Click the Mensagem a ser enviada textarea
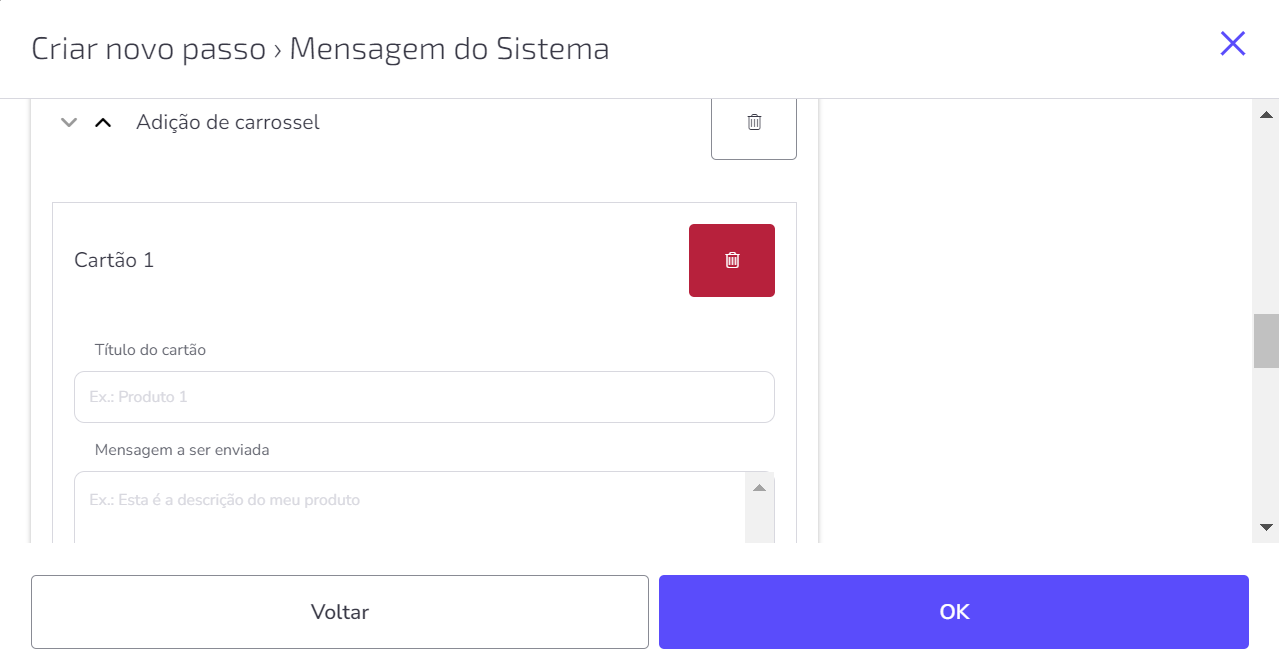Image resolution: width=1279 pixels, height=663 pixels. pos(410,507)
